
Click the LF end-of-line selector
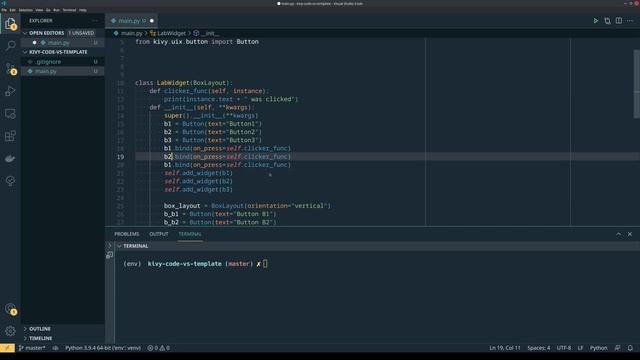[580, 348]
